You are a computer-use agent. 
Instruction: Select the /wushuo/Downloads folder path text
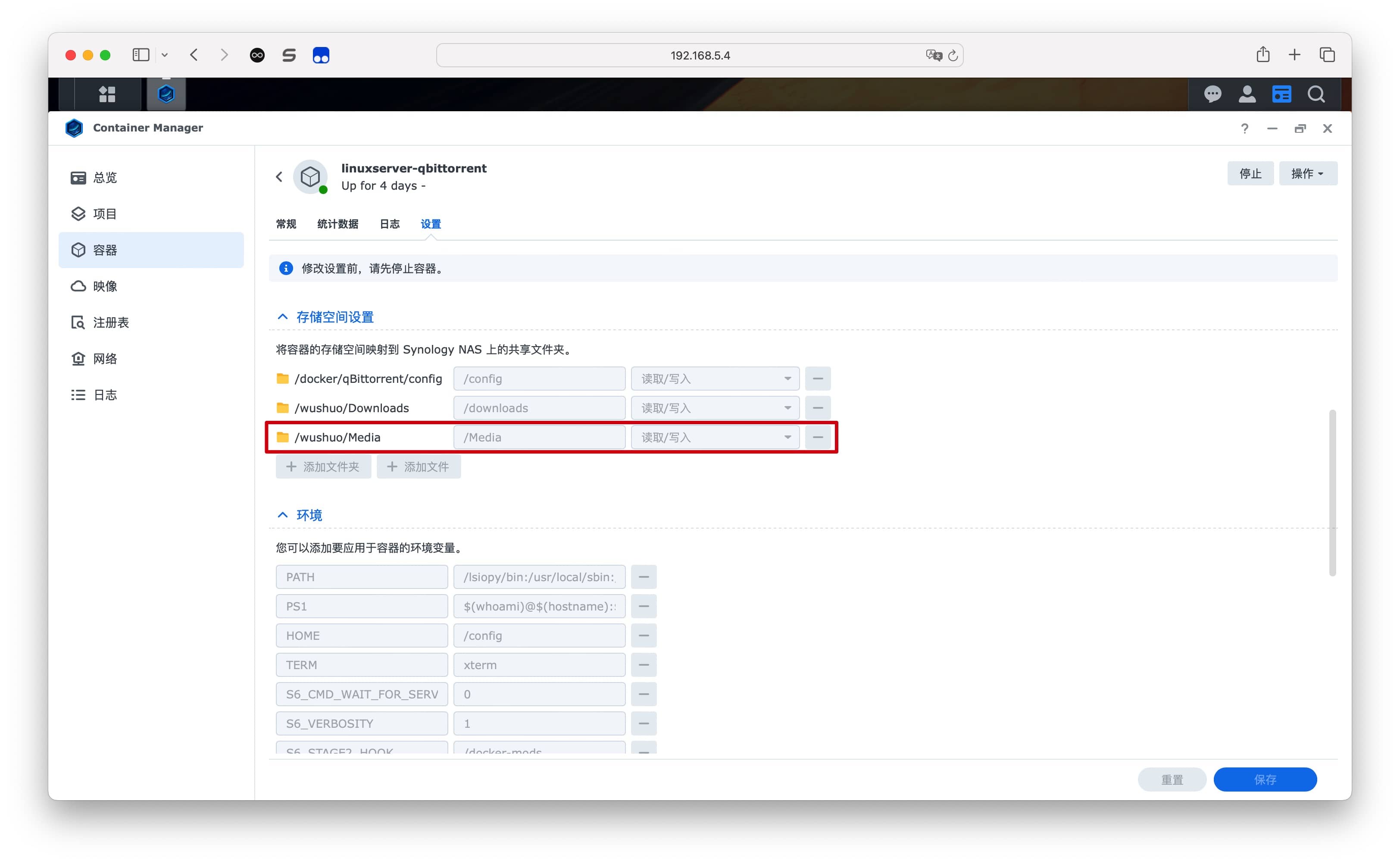[351, 408]
